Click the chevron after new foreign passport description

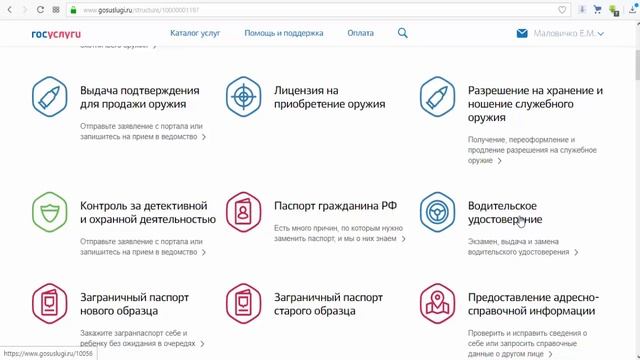click(202, 344)
